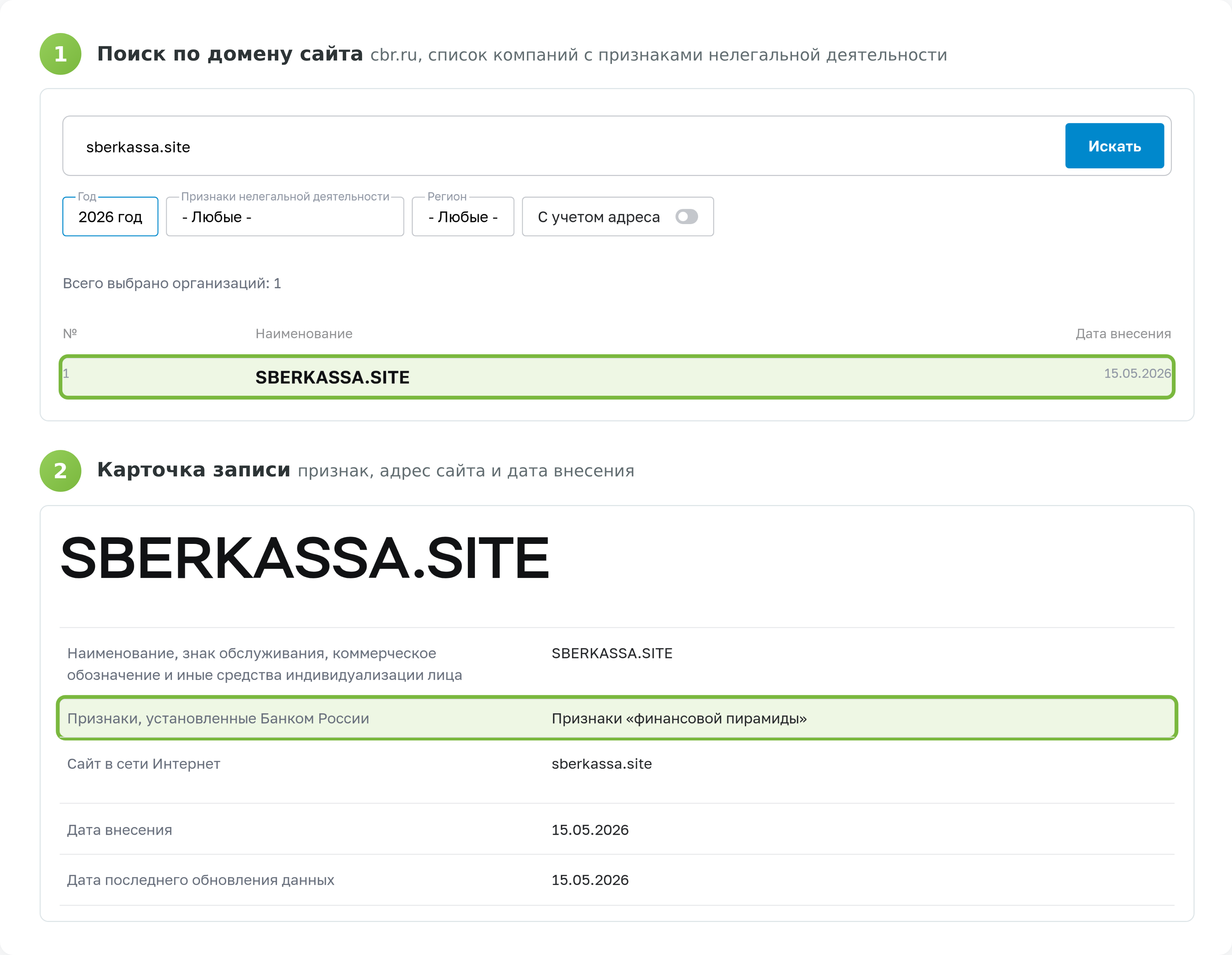This screenshot has width=1232, height=955.
Task: Open the Регион filter dropdown
Action: tap(463, 217)
